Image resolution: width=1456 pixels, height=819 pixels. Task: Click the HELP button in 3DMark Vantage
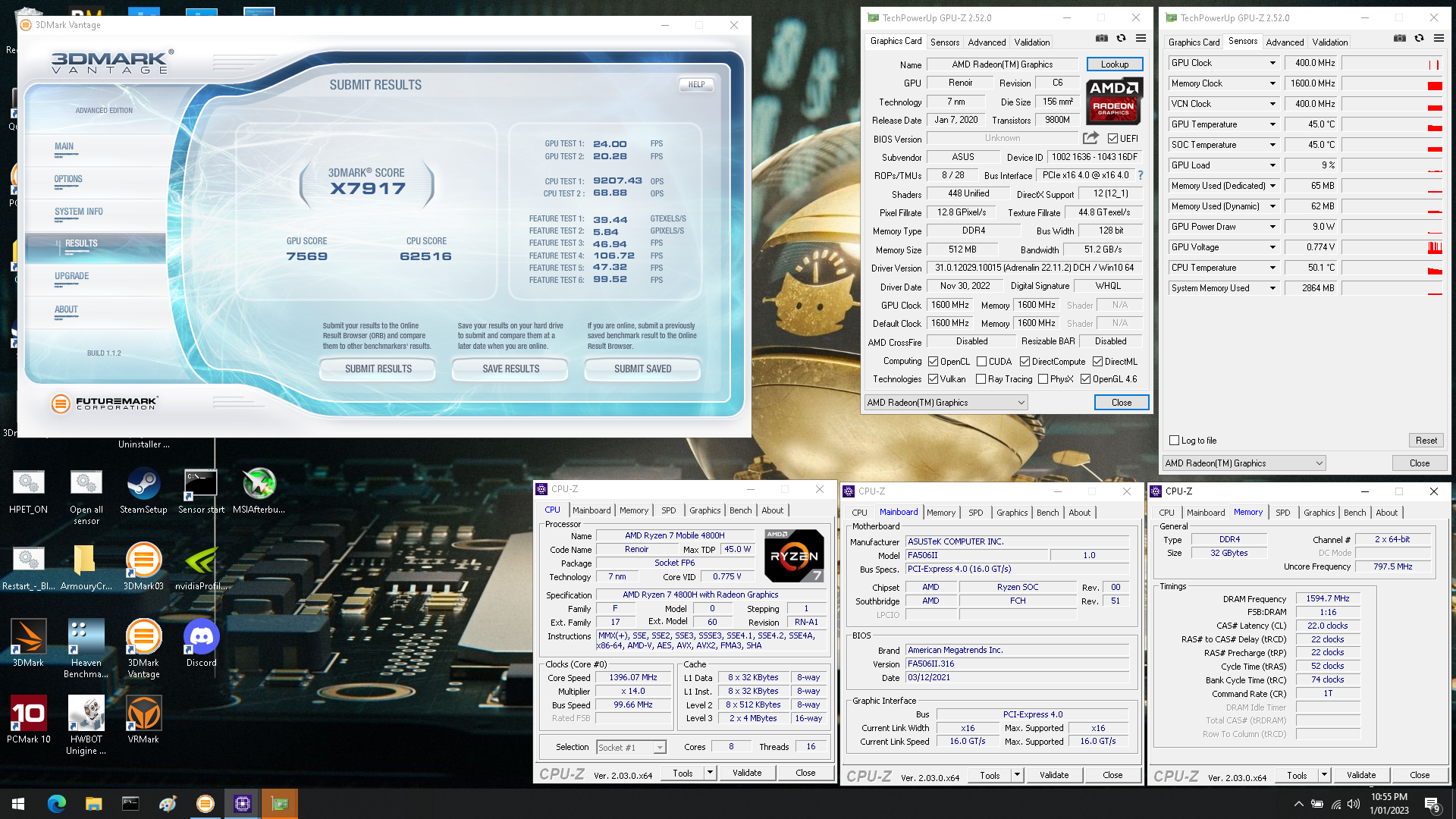[696, 84]
